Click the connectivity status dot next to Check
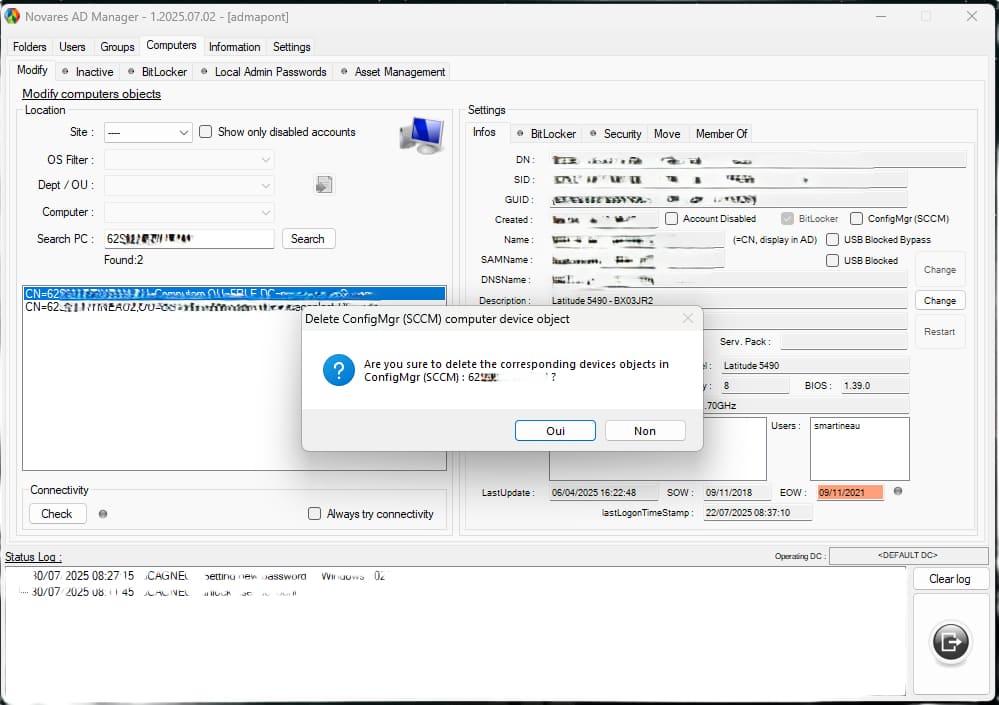Image resolution: width=999 pixels, height=705 pixels. tap(103, 514)
